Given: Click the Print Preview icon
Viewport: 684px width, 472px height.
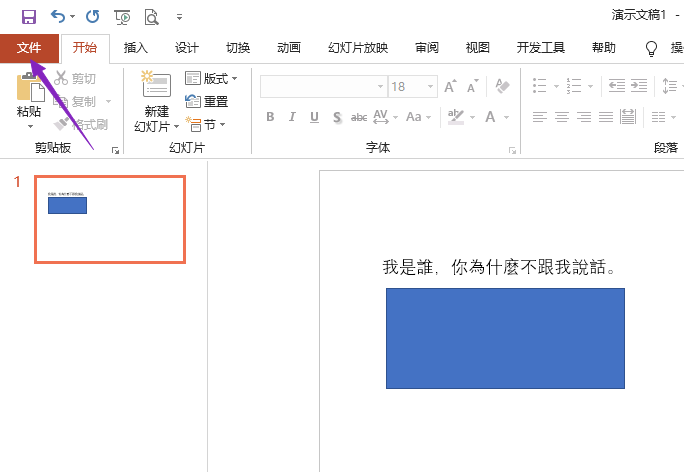Looking at the screenshot, I should click(151, 17).
